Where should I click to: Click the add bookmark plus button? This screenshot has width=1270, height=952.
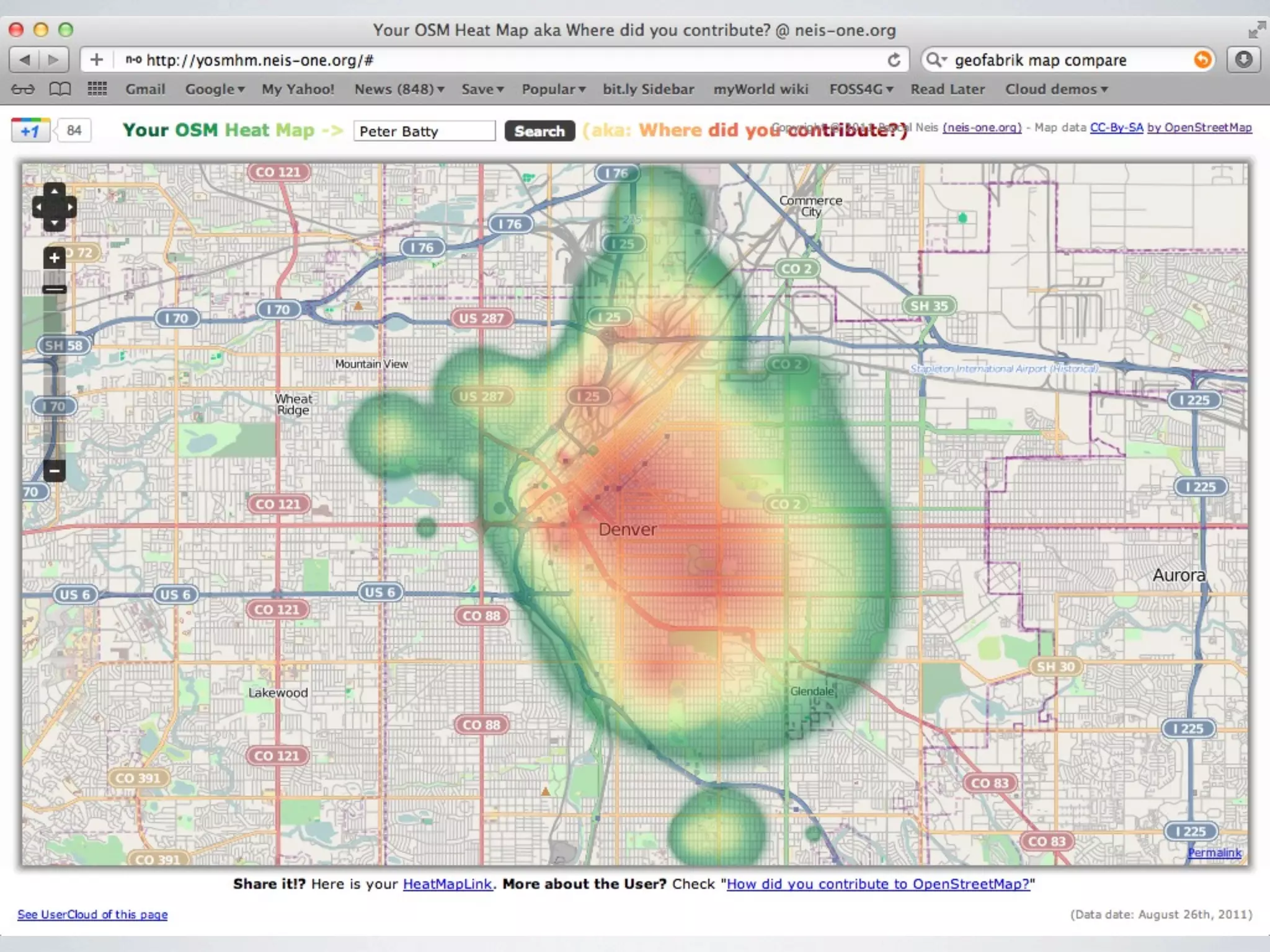pos(97,60)
